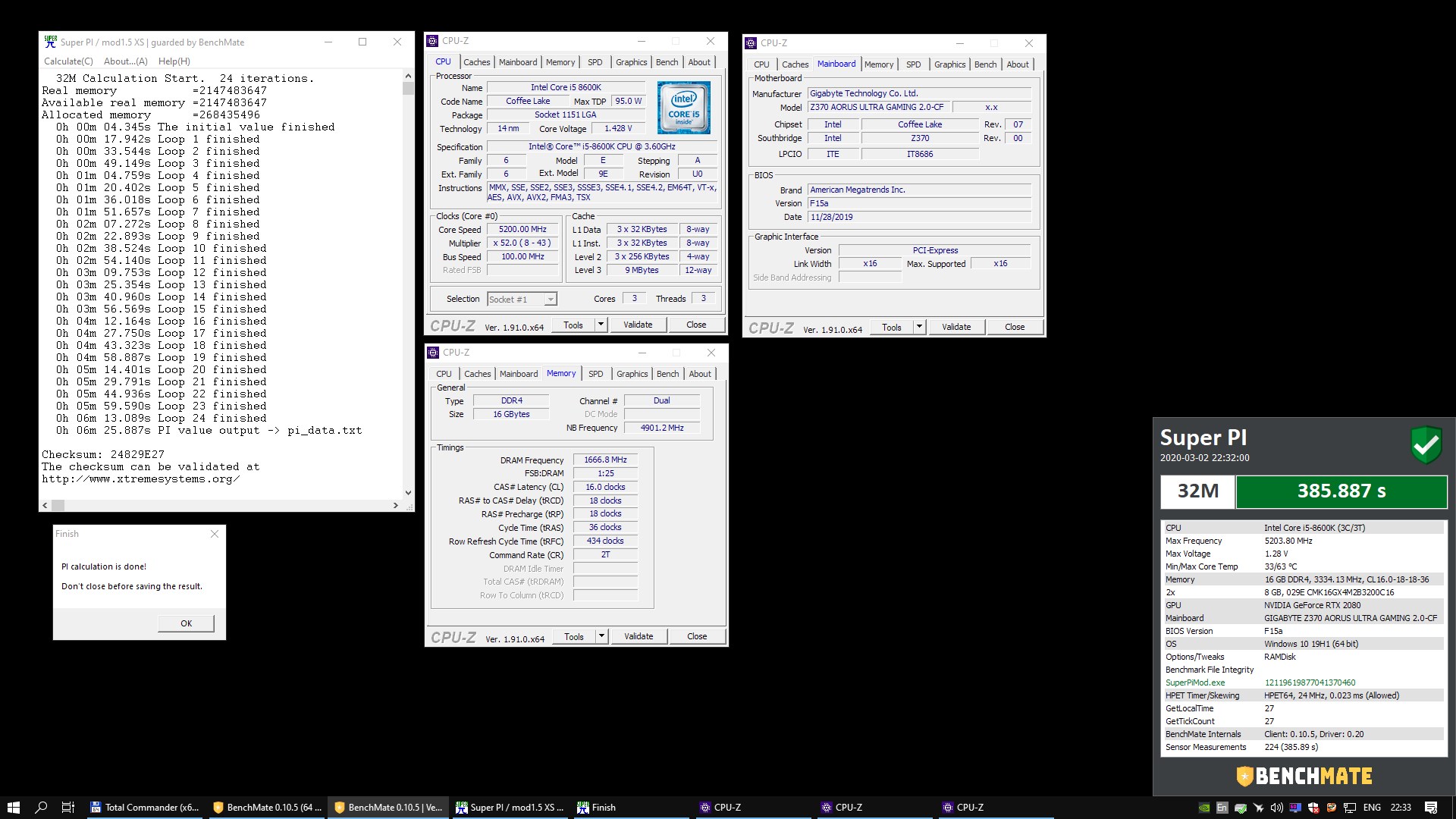Click the 'En' language tray icon
The width and height of the screenshot is (1456, 819).
1222,808
